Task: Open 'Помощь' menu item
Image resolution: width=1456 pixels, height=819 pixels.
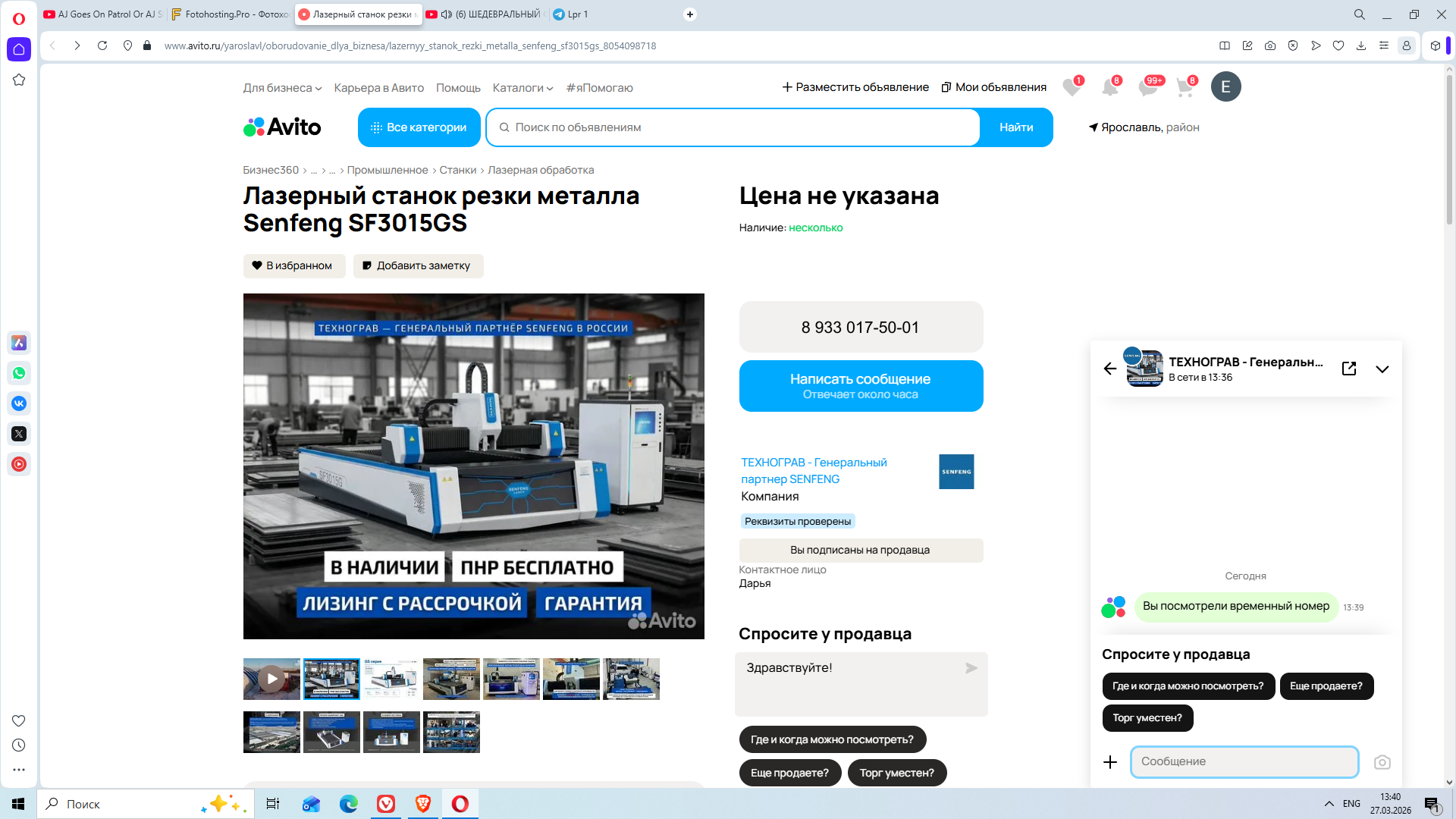Action: click(x=458, y=88)
